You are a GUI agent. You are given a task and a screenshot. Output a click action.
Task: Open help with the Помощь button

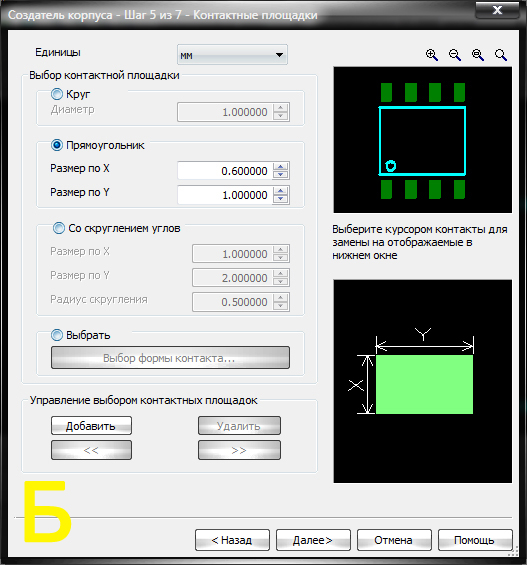point(475,540)
